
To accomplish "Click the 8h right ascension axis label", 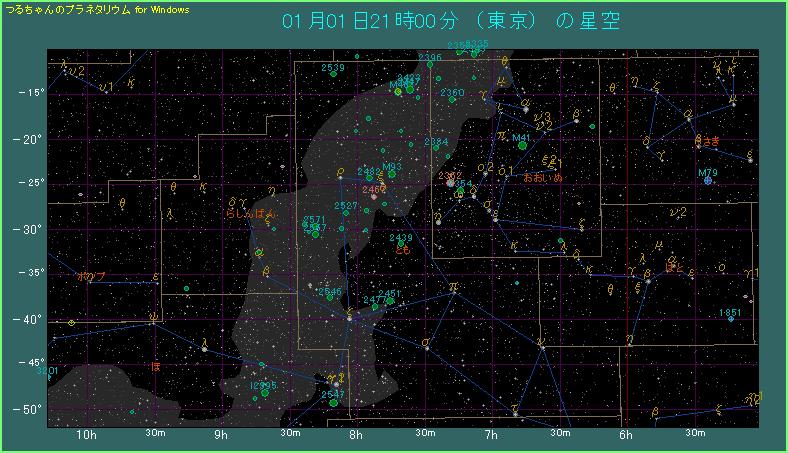I will tap(356, 435).
